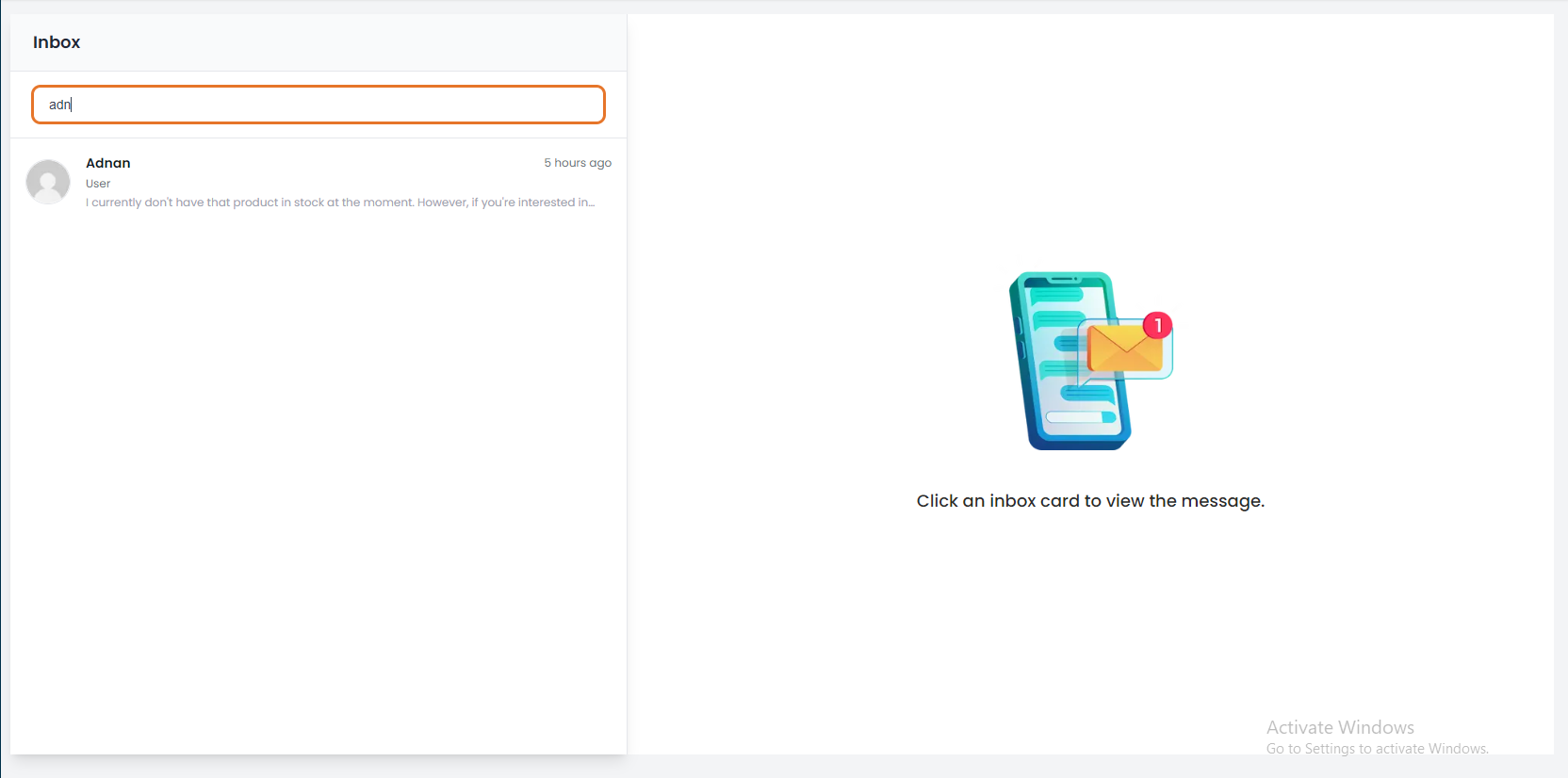Click the "5 hours ago" timestamp
1568x778 pixels.
577,163
